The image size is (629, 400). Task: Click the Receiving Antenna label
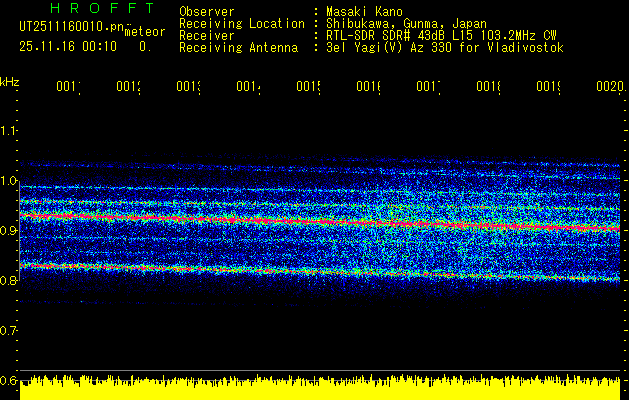coord(238,48)
